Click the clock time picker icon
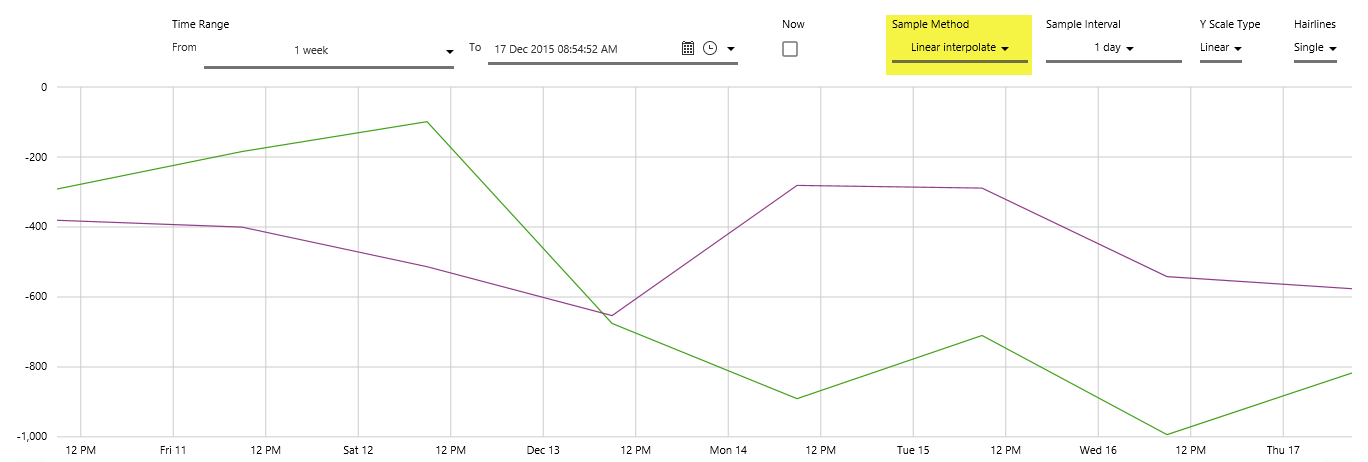The width and height of the screenshot is (1368, 462). pyautogui.click(x=710, y=48)
